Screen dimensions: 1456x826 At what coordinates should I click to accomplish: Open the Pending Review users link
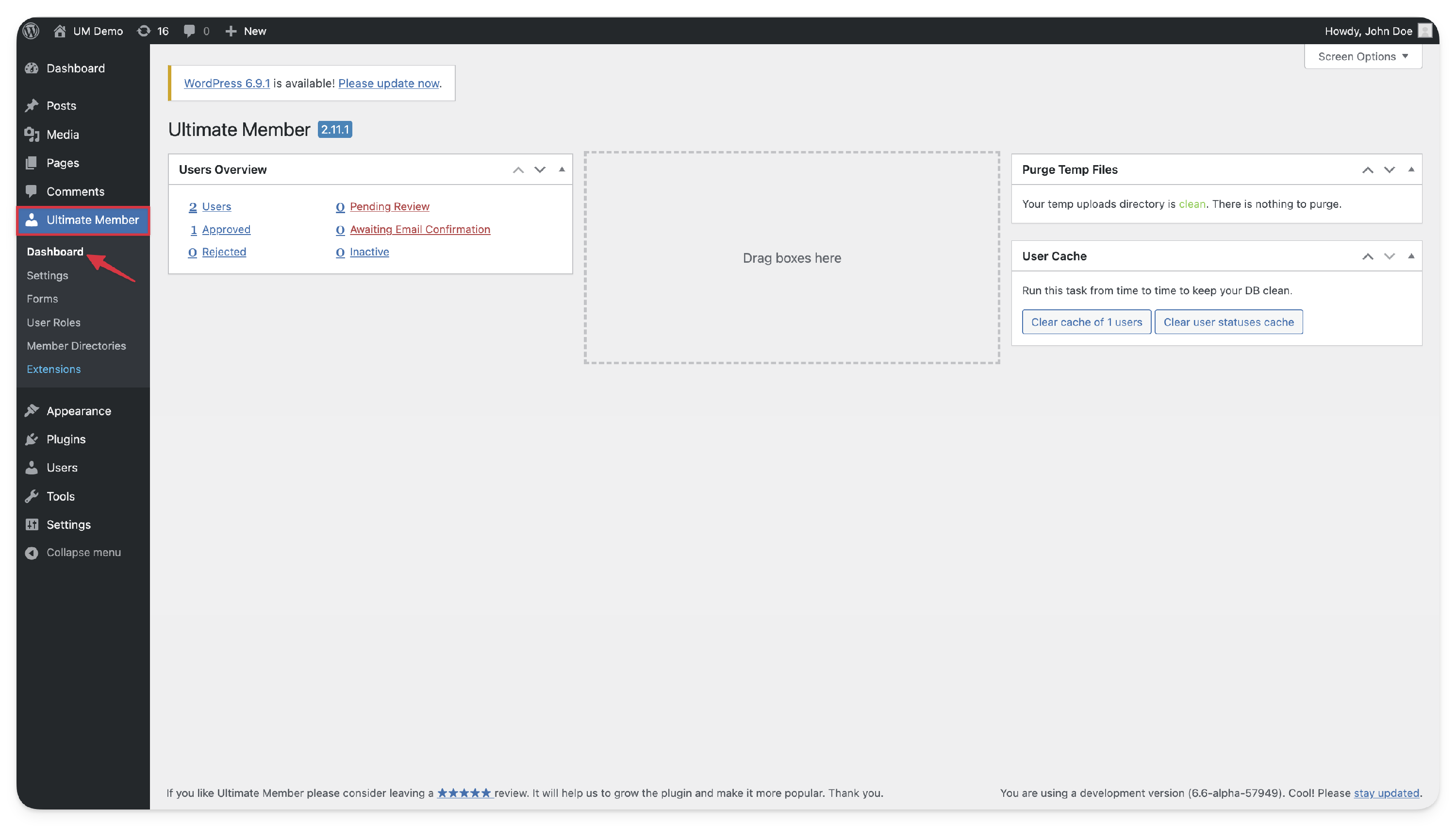click(x=389, y=206)
